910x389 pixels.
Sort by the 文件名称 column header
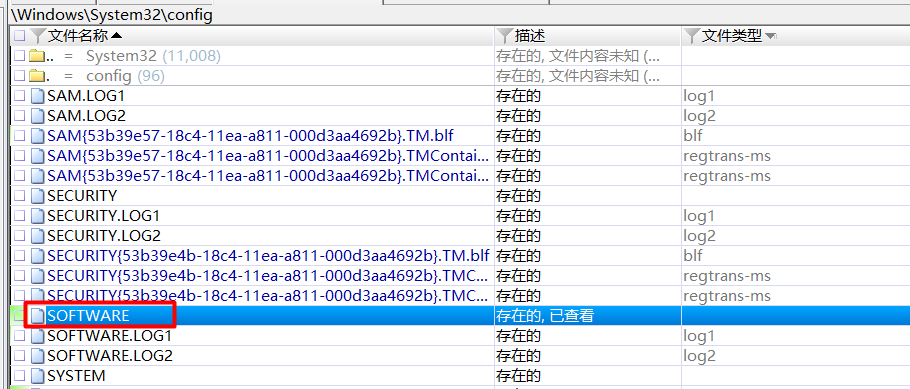click(78, 36)
